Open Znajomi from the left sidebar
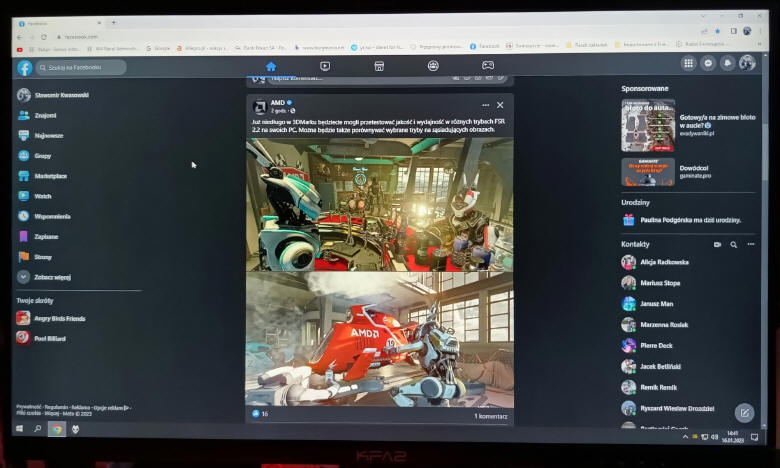This screenshot has width=780, height=468. (45, 115)
